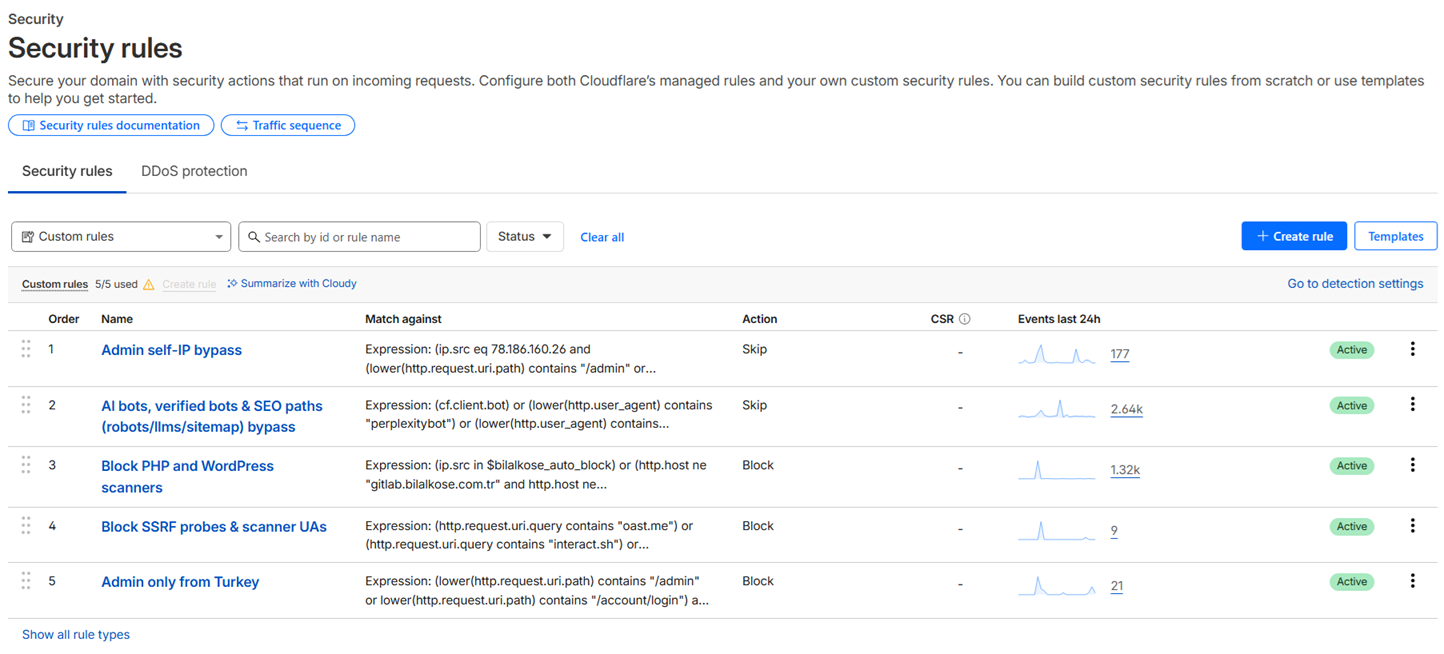Click events sparkline for Admin only from Turkey
Viewport: 1444px width, 654px height.
coord(1057,586)
